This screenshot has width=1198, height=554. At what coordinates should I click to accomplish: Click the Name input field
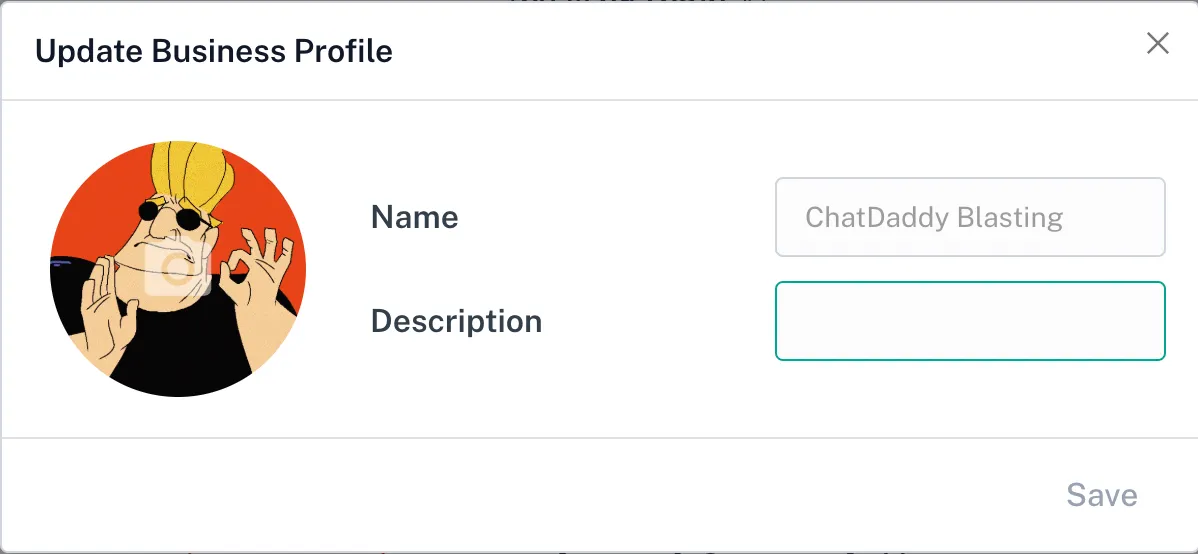point(969,217)
